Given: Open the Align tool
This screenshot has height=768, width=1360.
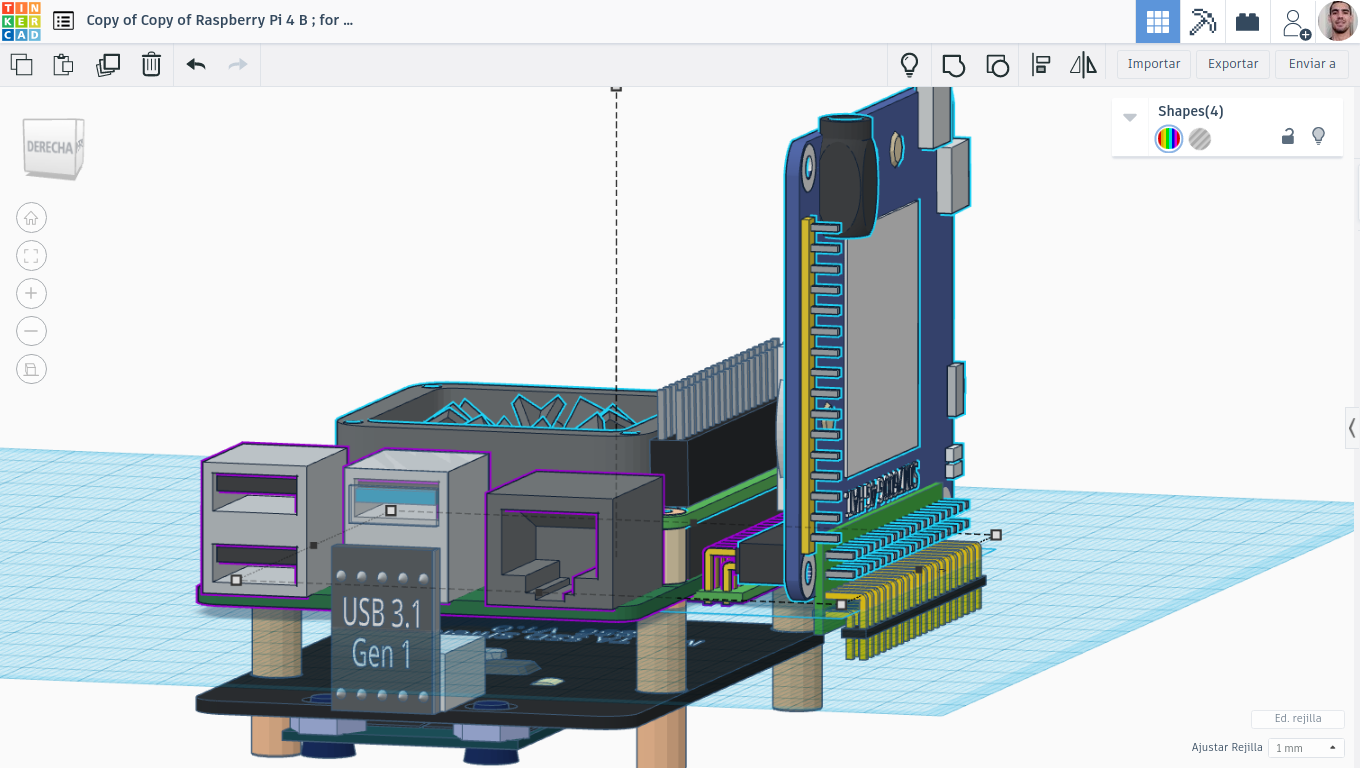Looking at the screenshot, I should [1040, 65].
